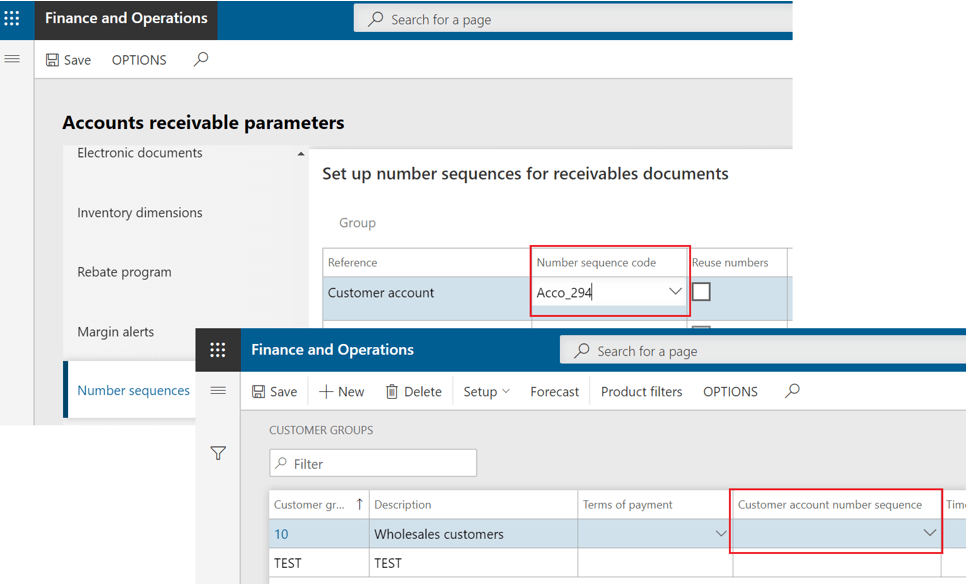
Task: Open Customer account number sequence dropdown
Action: pos(929,534)
